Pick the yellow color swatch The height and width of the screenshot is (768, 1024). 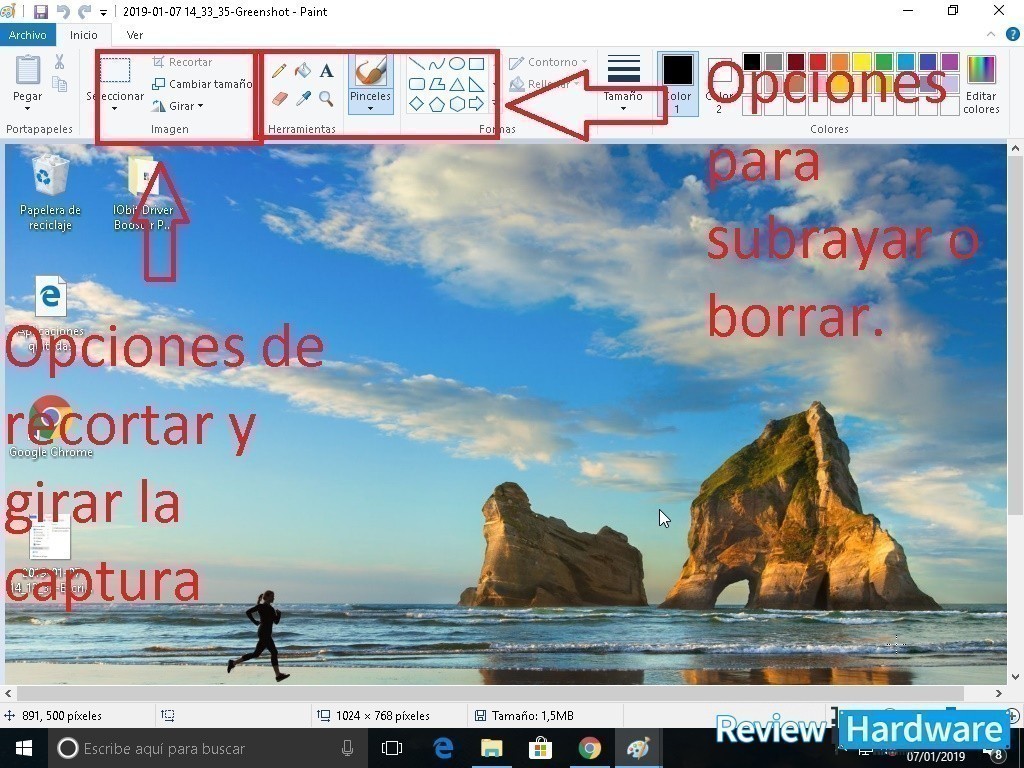[x=862, y=61]
